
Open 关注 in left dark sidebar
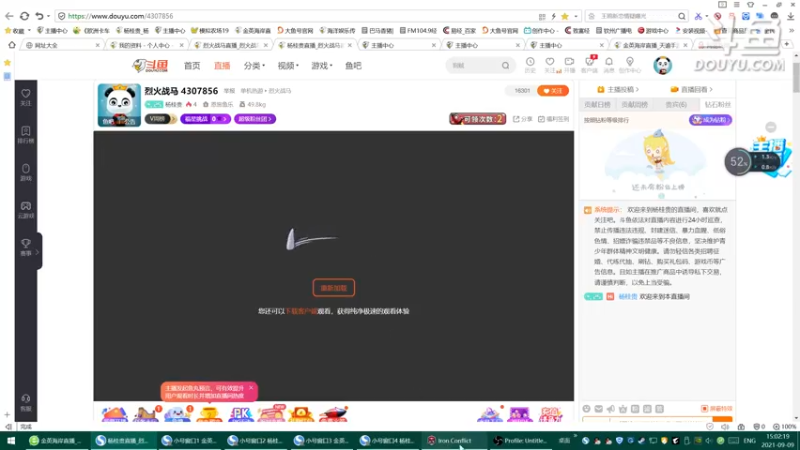[26, 97]
